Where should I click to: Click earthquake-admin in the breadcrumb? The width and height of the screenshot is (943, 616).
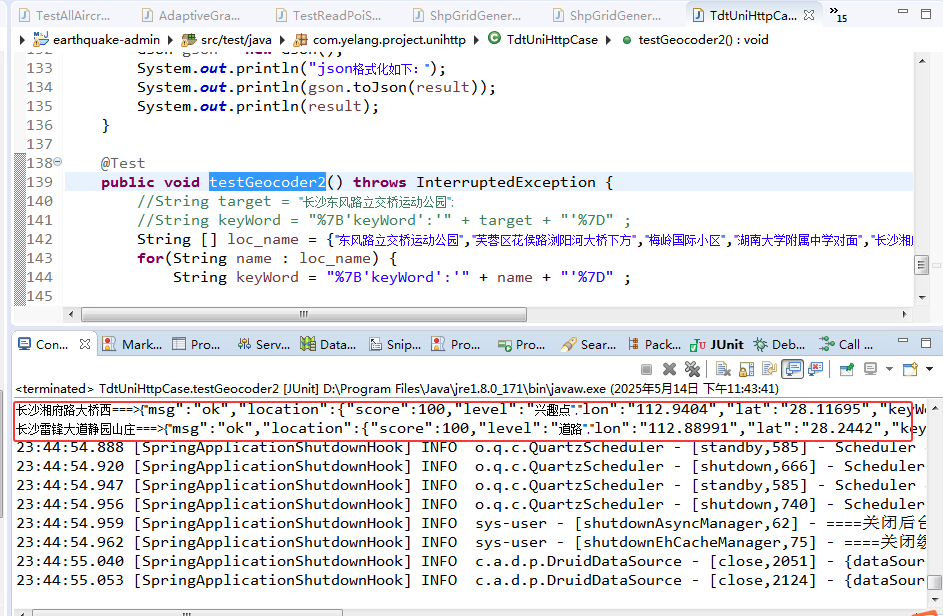(106, 40)
